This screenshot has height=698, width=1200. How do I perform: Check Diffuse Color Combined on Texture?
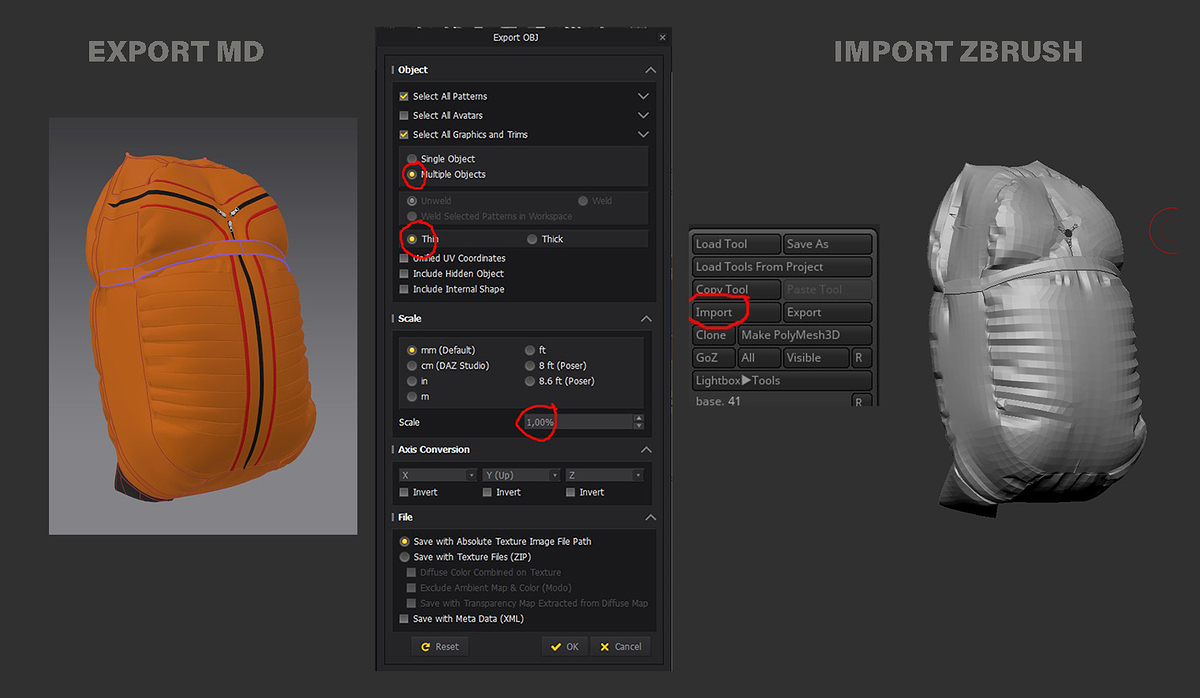click(x=411, y=573)
